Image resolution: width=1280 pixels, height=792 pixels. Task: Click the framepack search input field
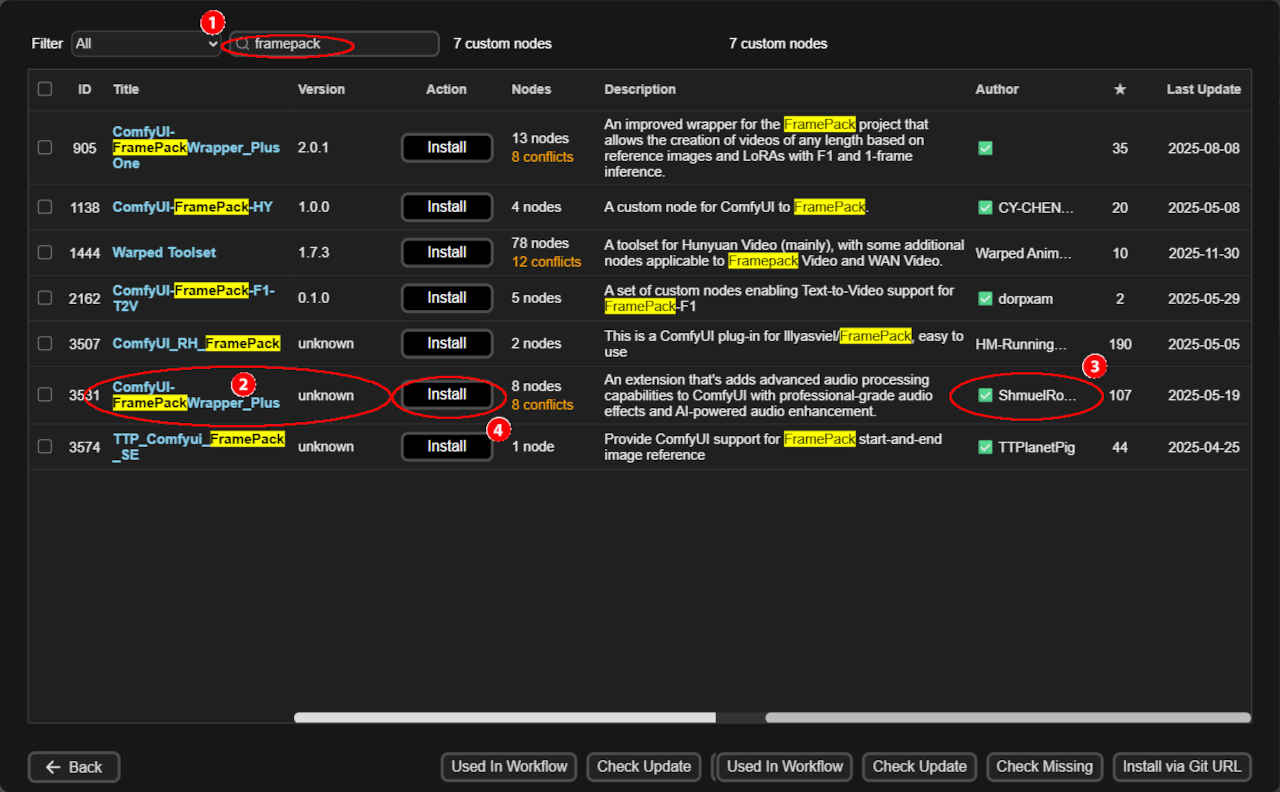point(340,44)
